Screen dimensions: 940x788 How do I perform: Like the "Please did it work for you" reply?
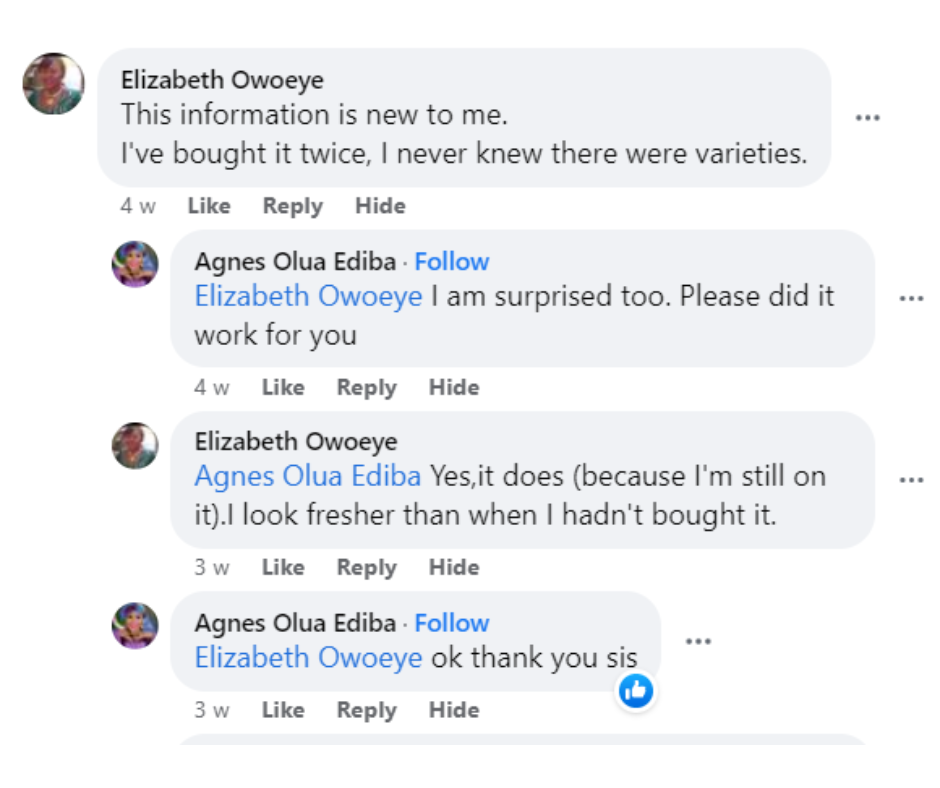click(x=283, y=387)
